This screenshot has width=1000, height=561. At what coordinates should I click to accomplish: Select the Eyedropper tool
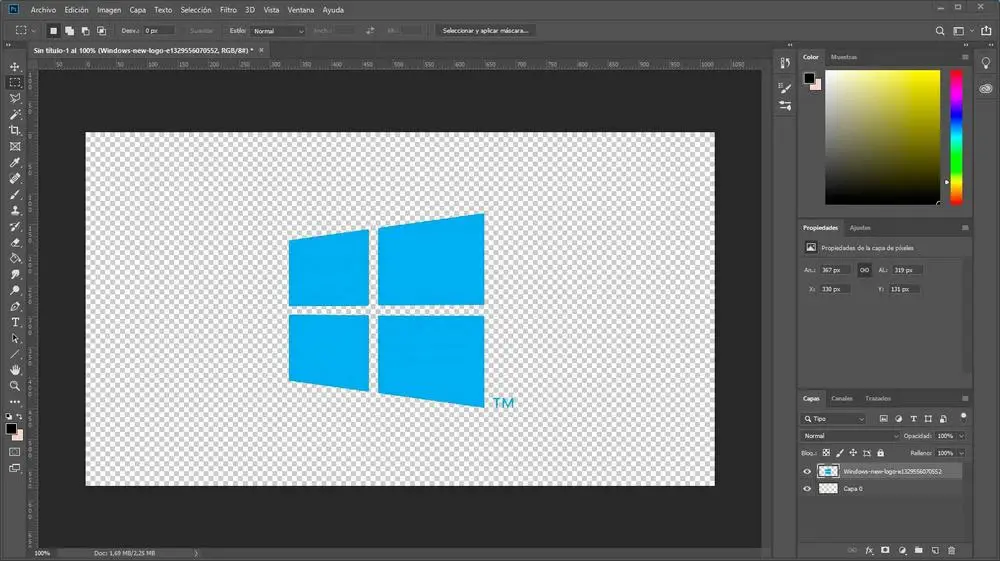[x=15, y=162]
